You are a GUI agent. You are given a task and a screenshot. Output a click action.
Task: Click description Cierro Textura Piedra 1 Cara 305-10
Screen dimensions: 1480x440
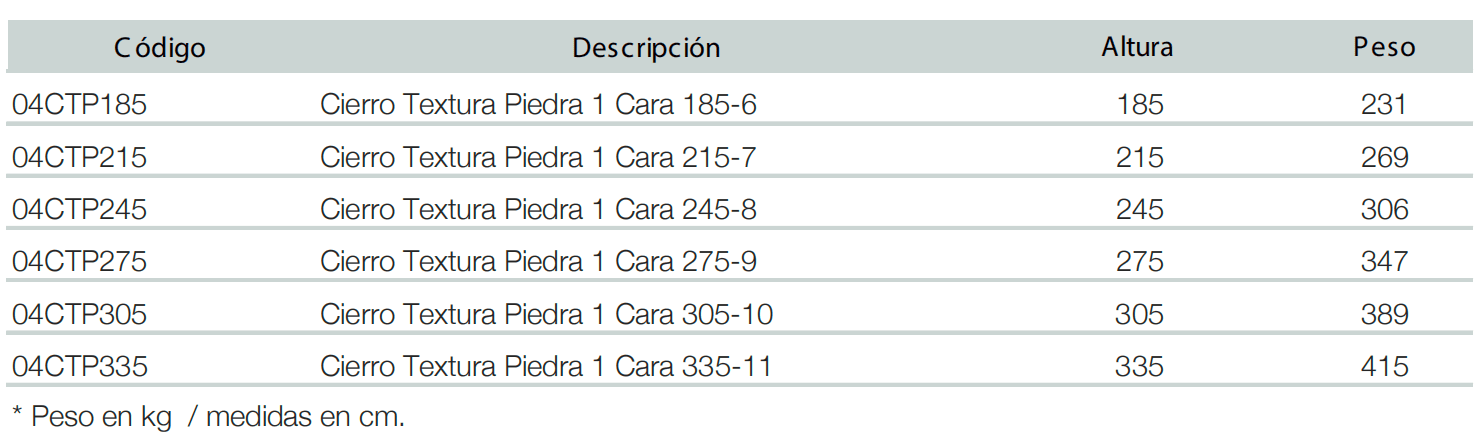[546, 314]
